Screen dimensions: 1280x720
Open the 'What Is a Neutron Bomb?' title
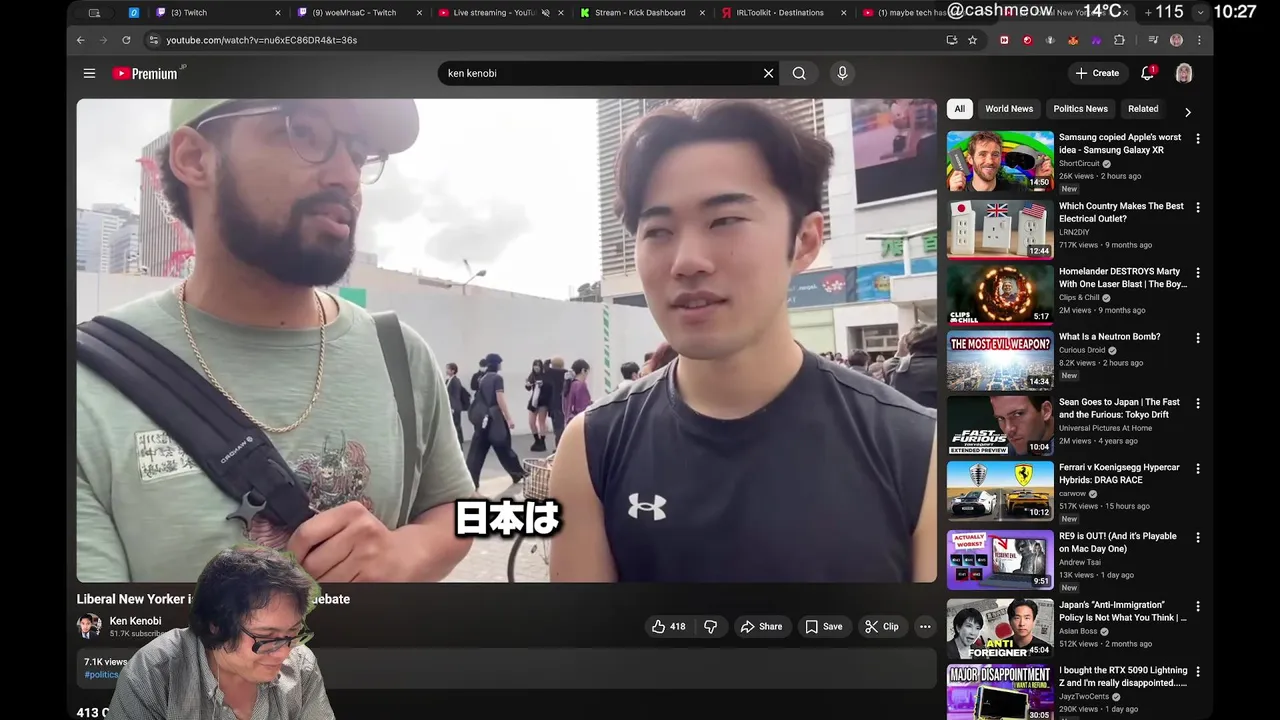[x=1109, y=337]
